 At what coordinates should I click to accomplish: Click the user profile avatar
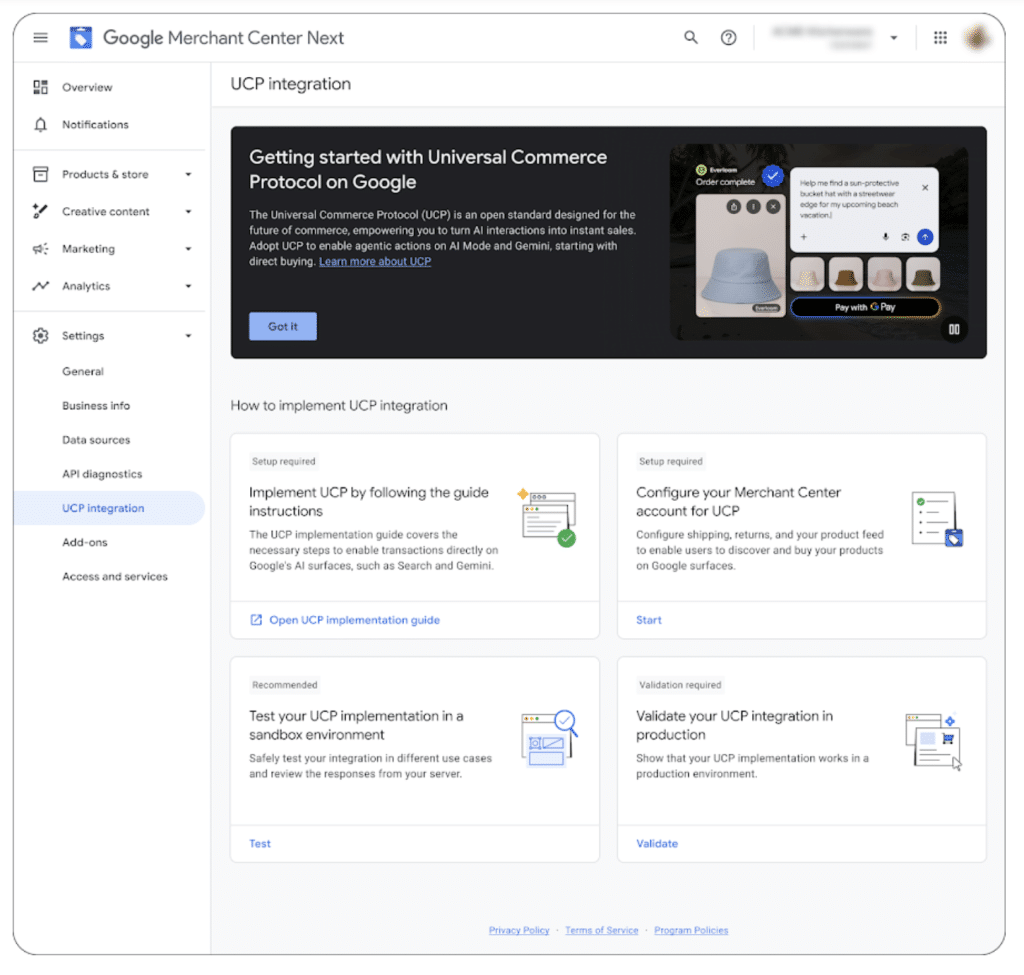pyautogui.click(x=976, y=38)
